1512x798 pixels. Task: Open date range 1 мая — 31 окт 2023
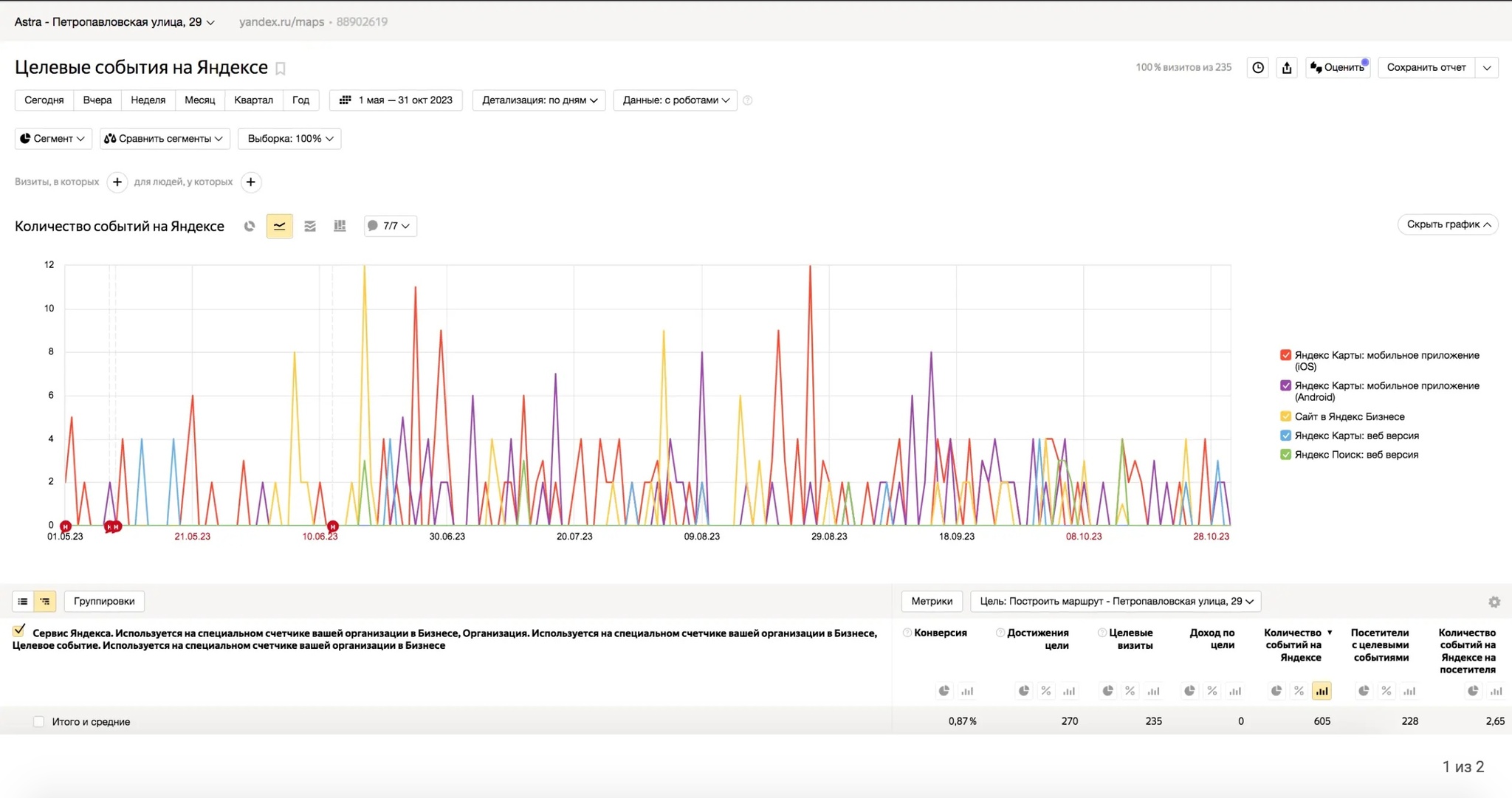(396, 100)
